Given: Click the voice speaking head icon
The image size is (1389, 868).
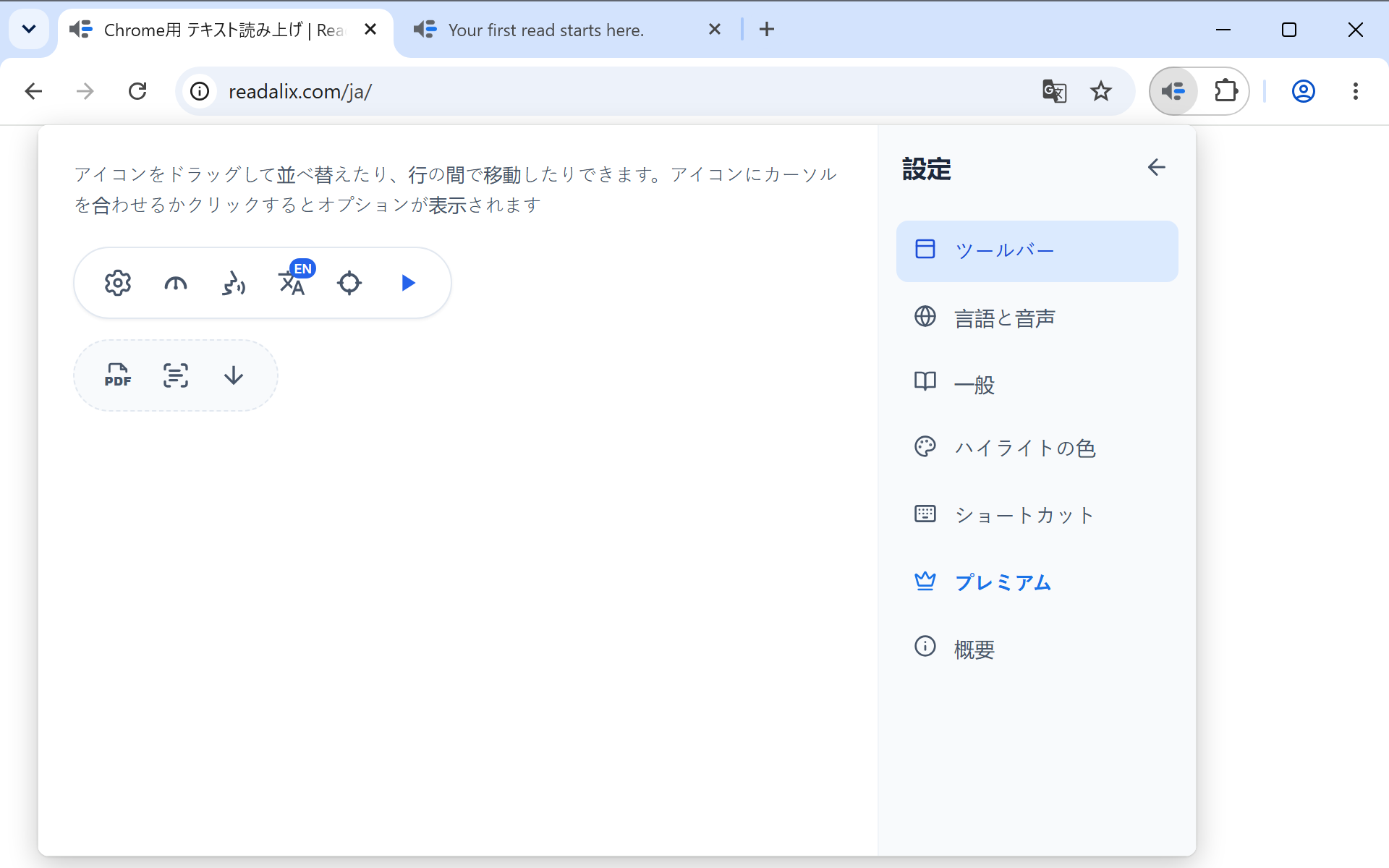Looking at the screenshot, I should coord(234,283).
